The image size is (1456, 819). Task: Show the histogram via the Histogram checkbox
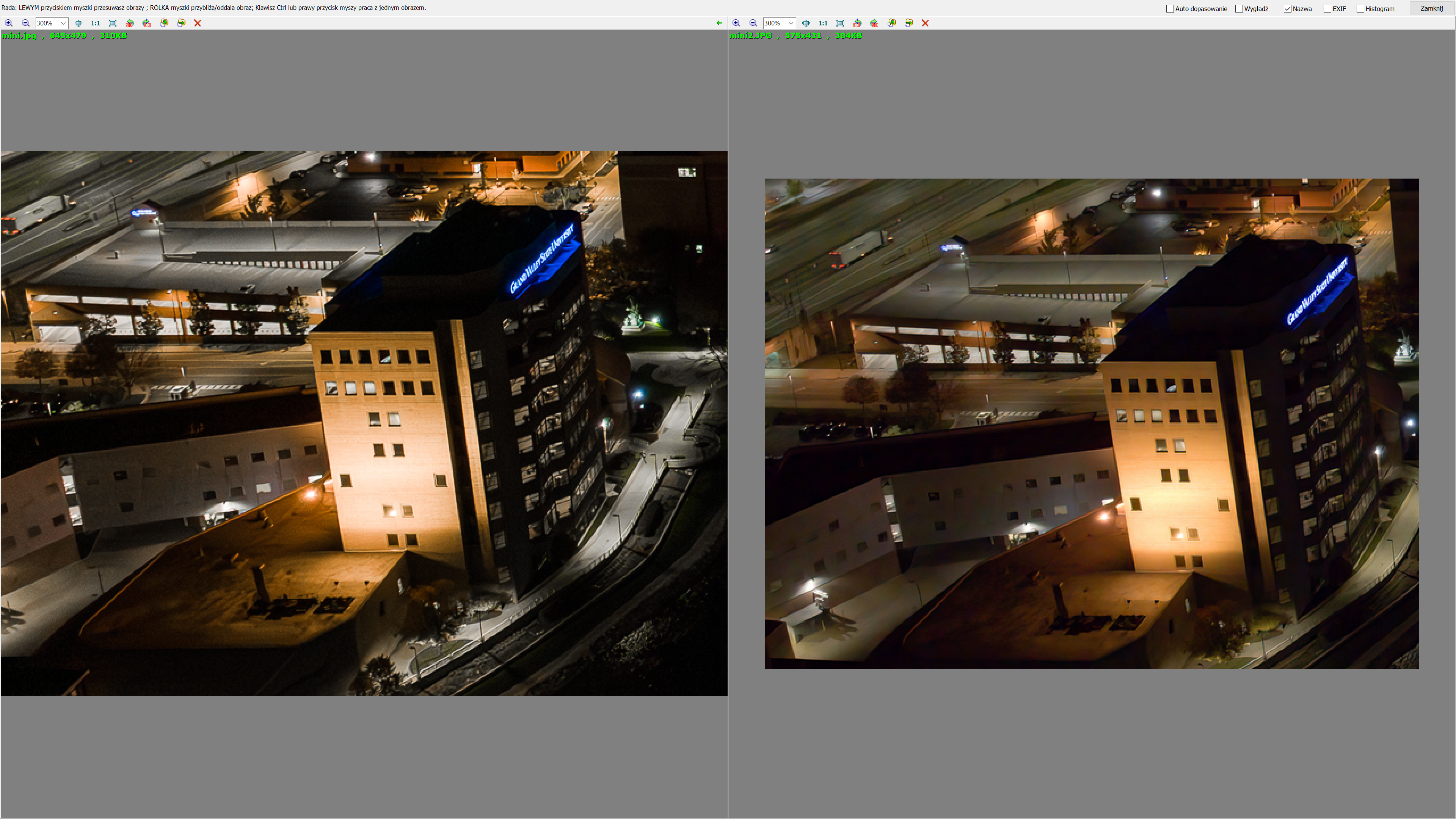tap(1360, 8)
